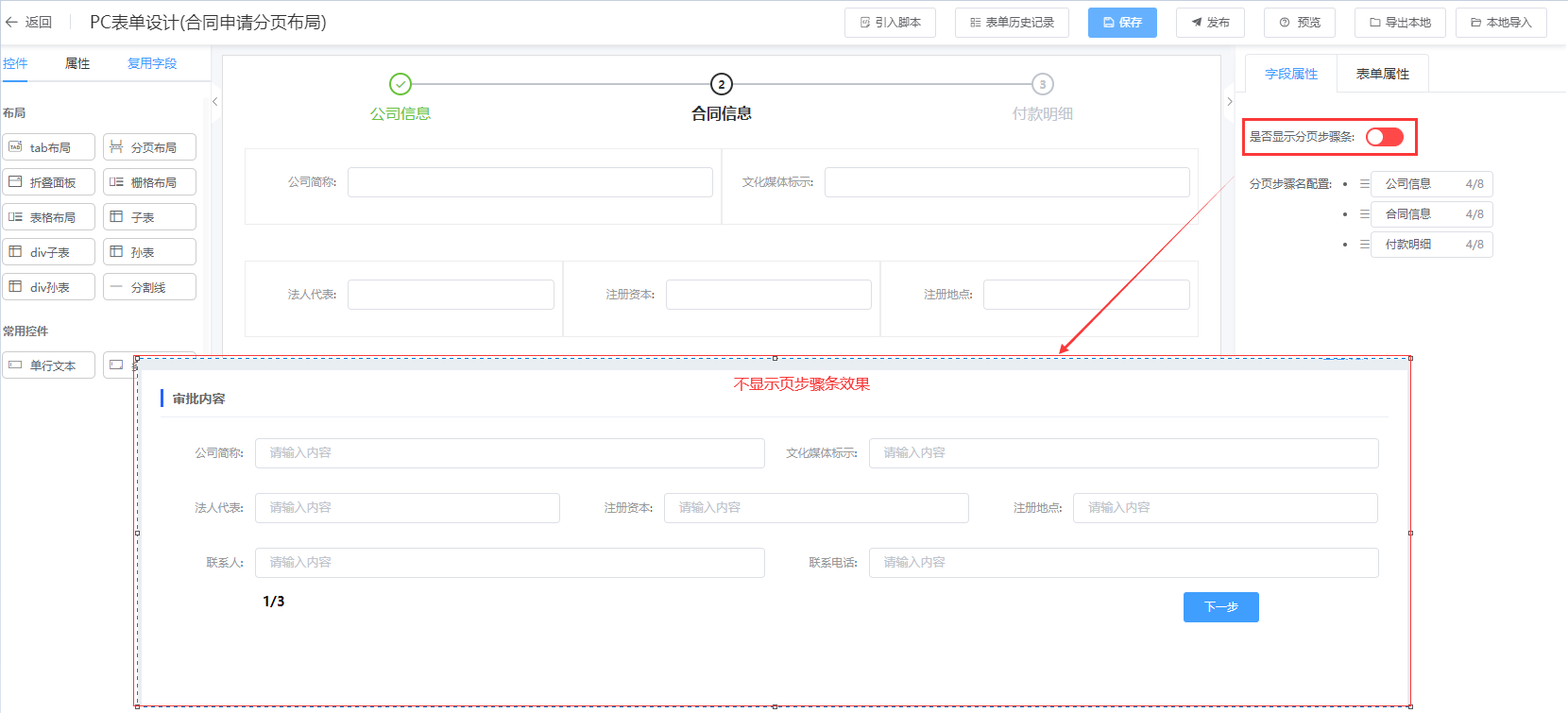Screen dimensions: 1568x713
Task: Click the drag handle beside 付款明细 step name
Action: coord(1364,245)
